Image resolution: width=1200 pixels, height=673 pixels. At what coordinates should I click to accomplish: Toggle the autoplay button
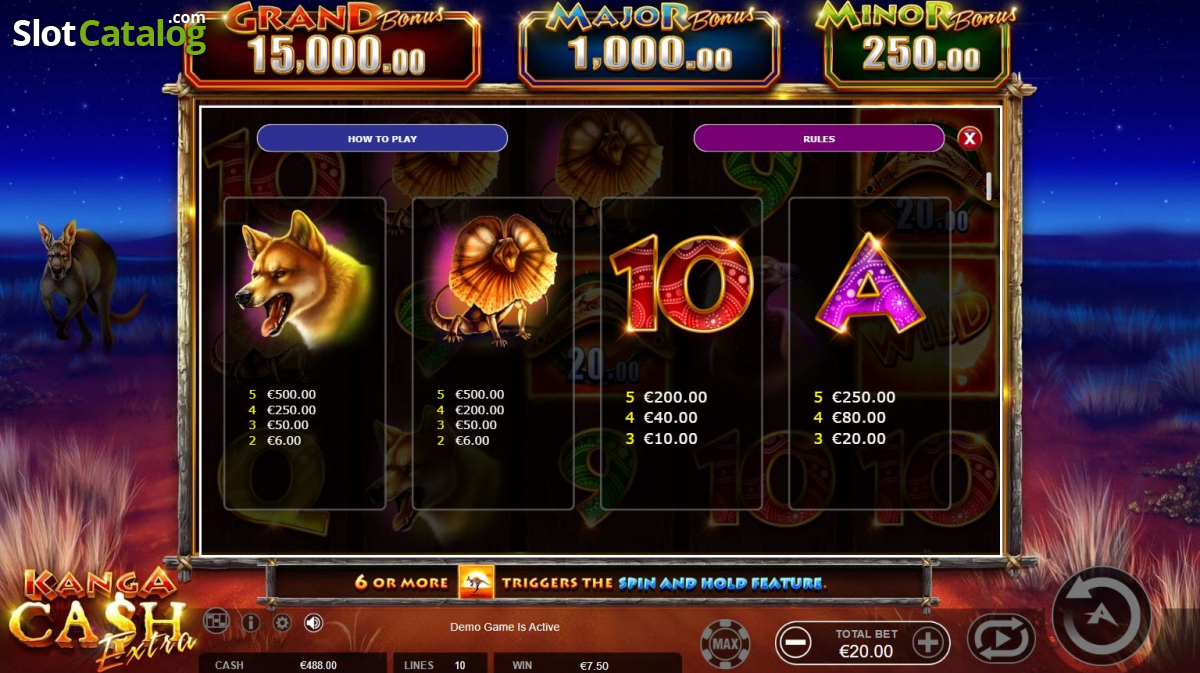coord(1001,639)
